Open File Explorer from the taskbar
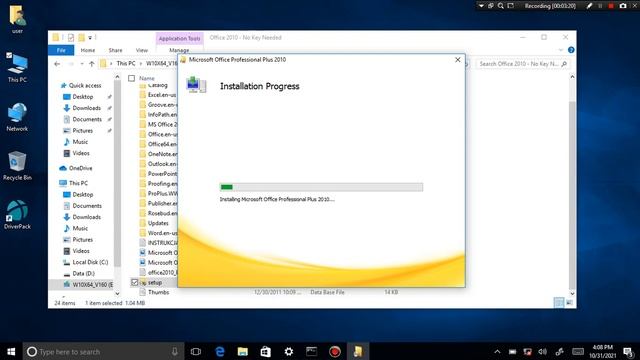This screenshot has width=640, height=360. (x=243, y=351)
